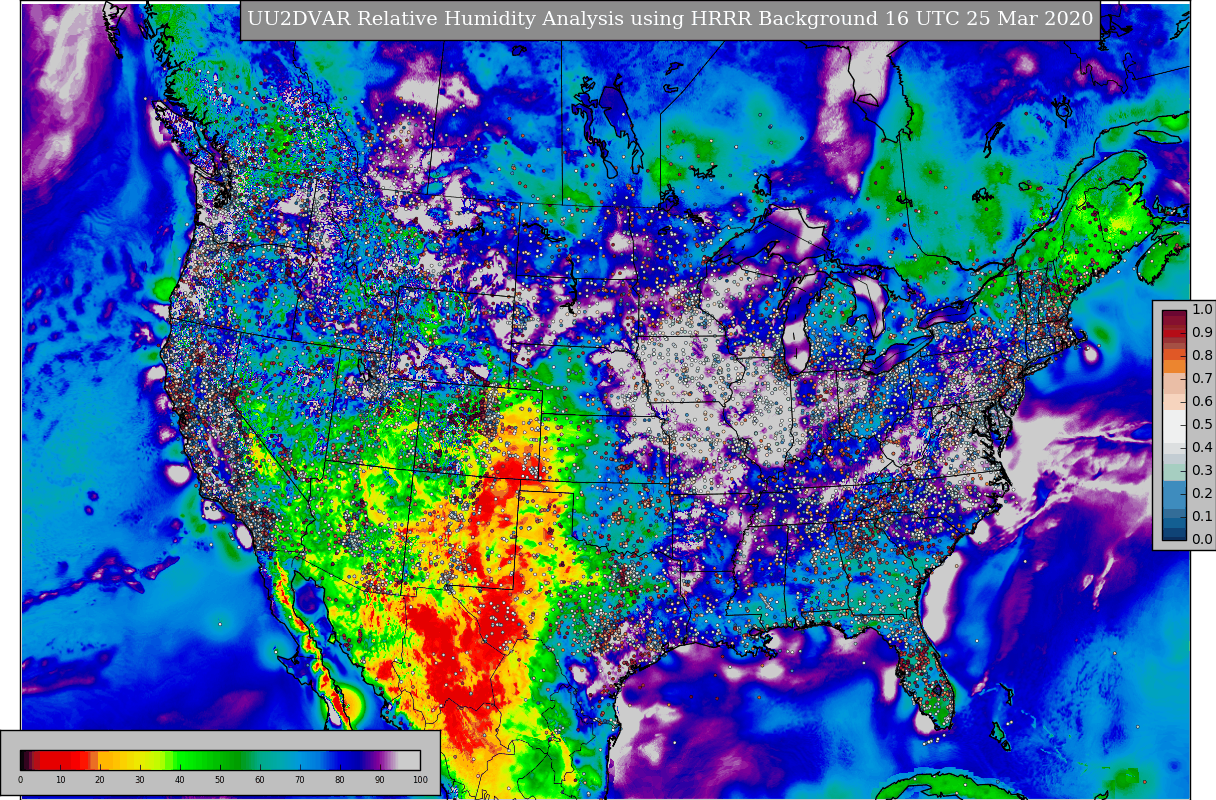
Task: Click the 0.0 label on the right colorbar
Action: click(1202, 539)
